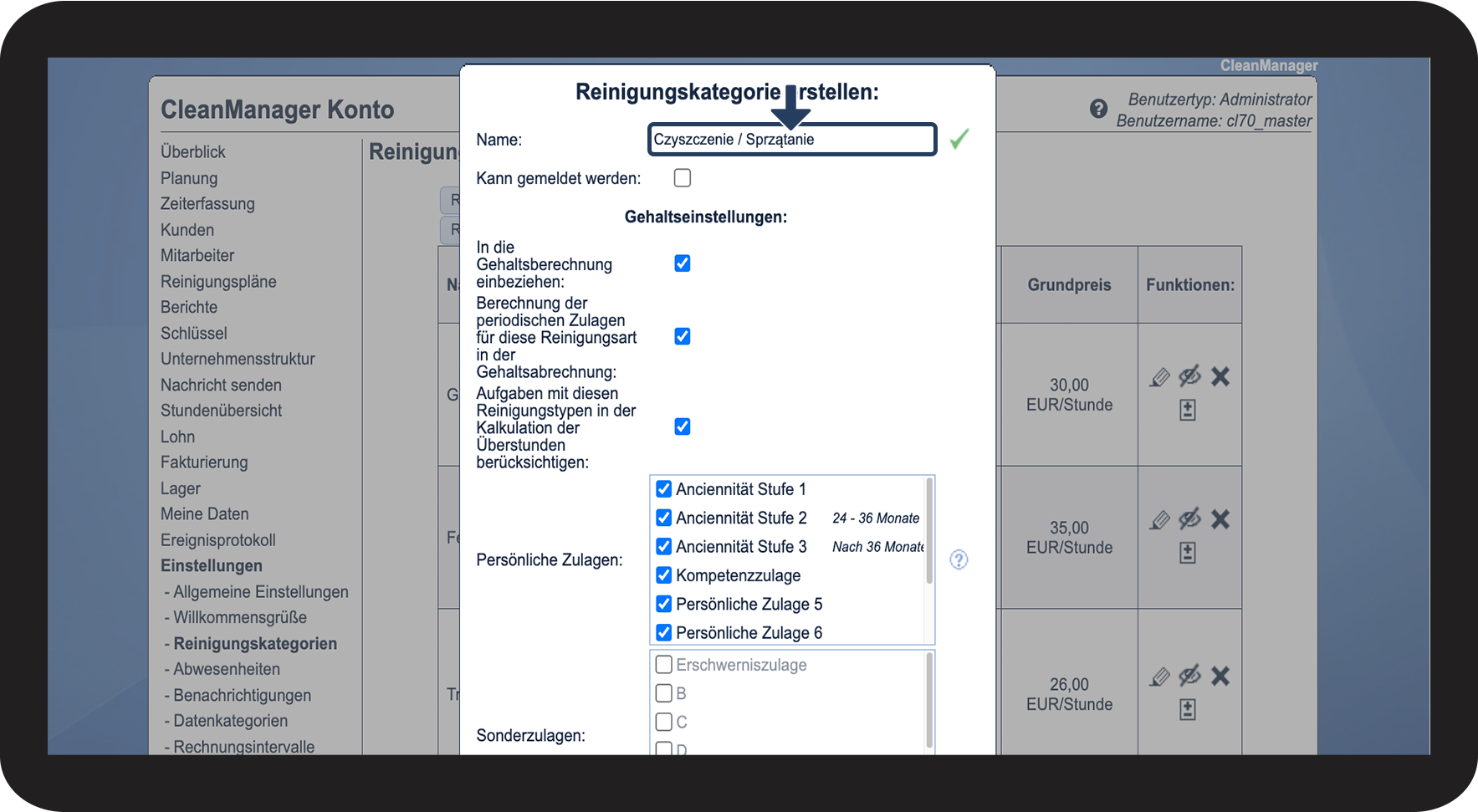Click the X icon in the 30,00 EUR/Stunde row

(x=1220, y=376)
